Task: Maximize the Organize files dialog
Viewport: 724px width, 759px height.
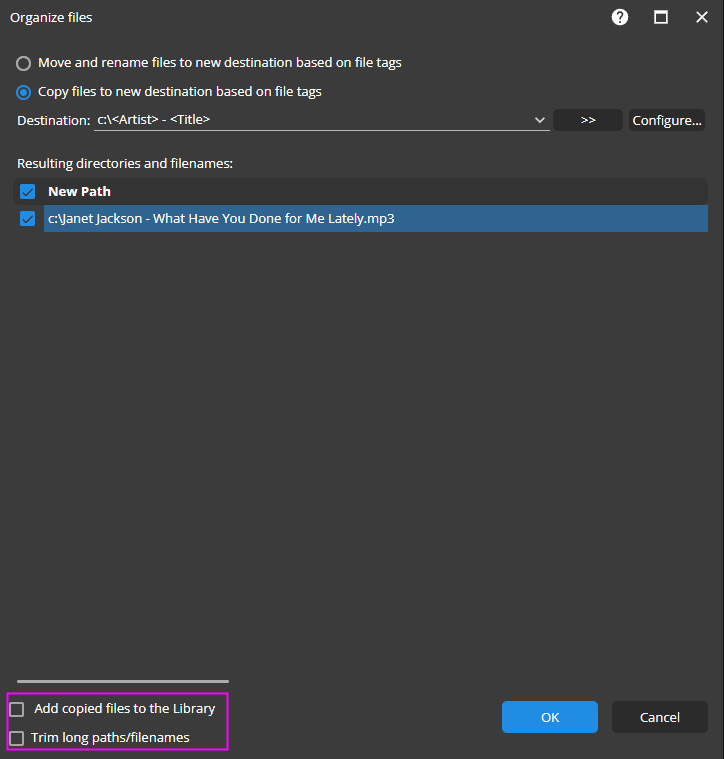Action: (x=661, y=17)
